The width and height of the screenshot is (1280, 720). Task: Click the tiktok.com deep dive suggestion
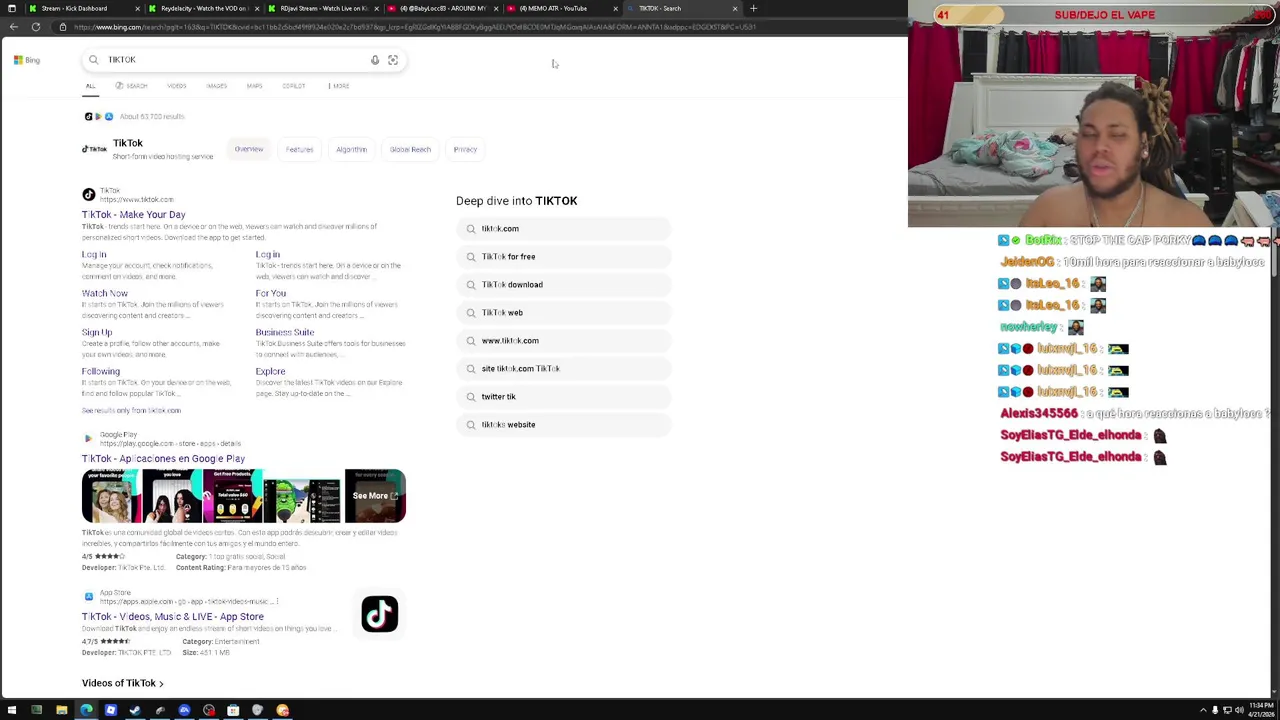click(563, 229)
